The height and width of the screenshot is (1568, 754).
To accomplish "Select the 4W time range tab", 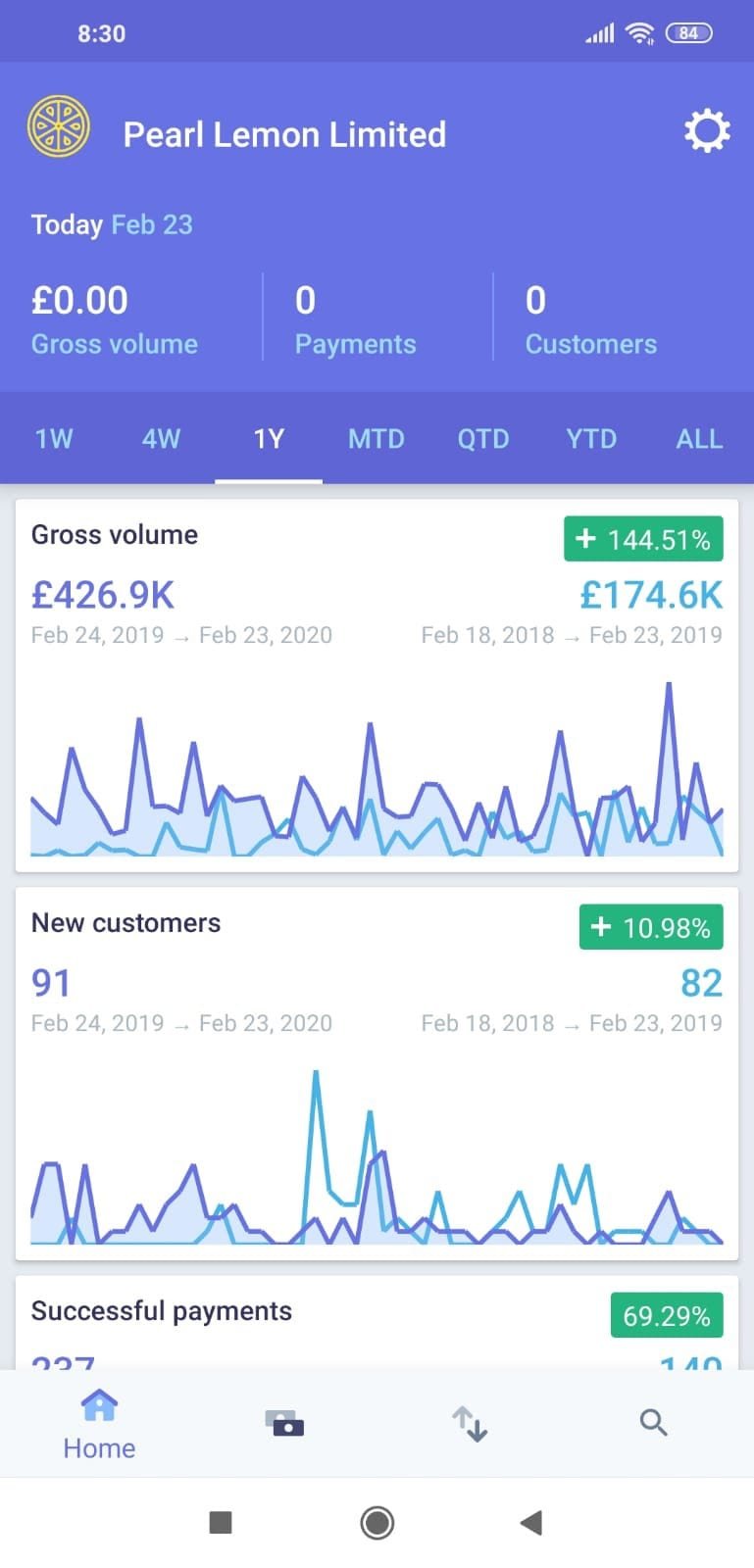I will pyautogui.click(x=161, y=438).
